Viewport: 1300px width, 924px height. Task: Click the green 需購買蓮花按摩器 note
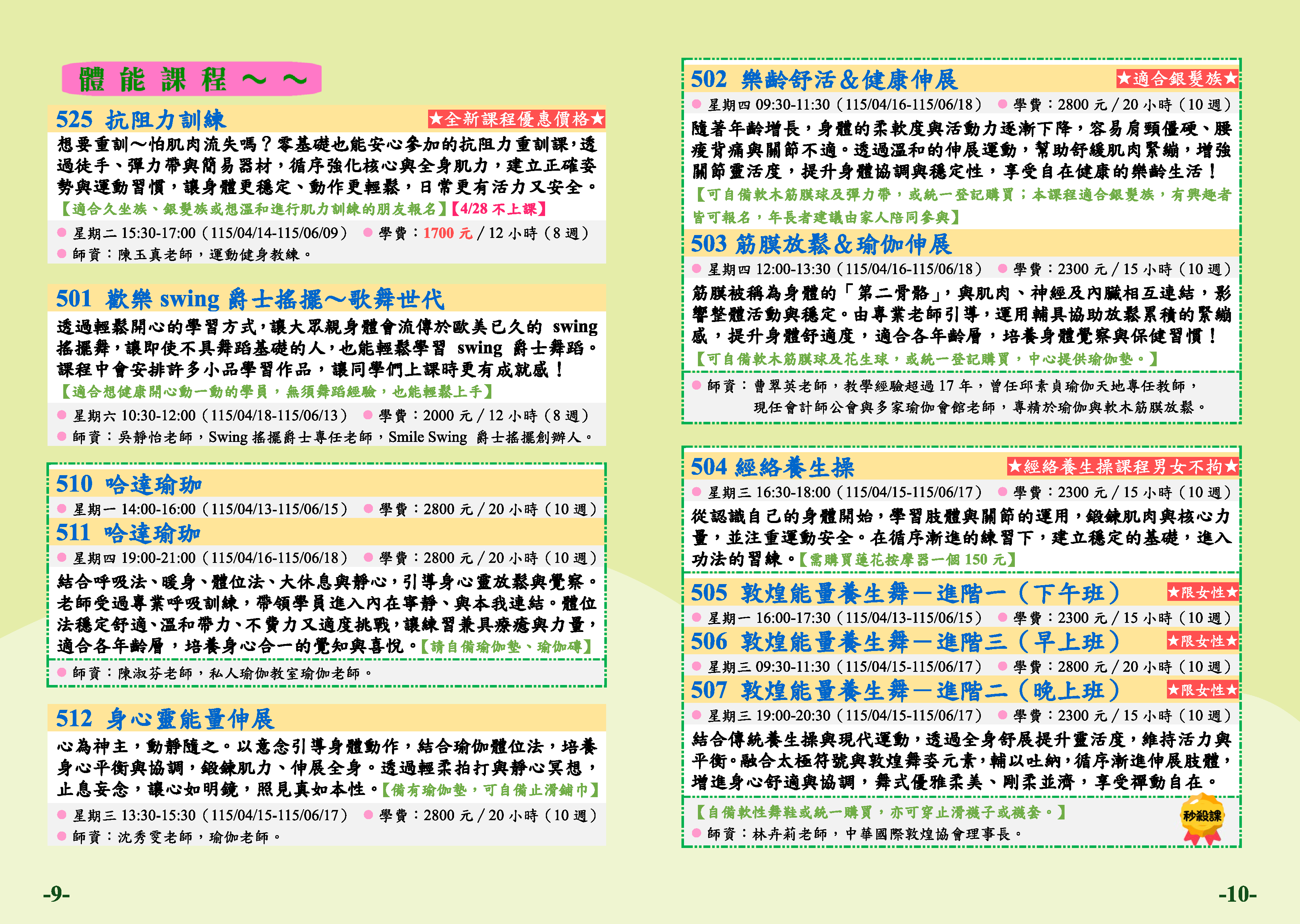click(907, 560)
